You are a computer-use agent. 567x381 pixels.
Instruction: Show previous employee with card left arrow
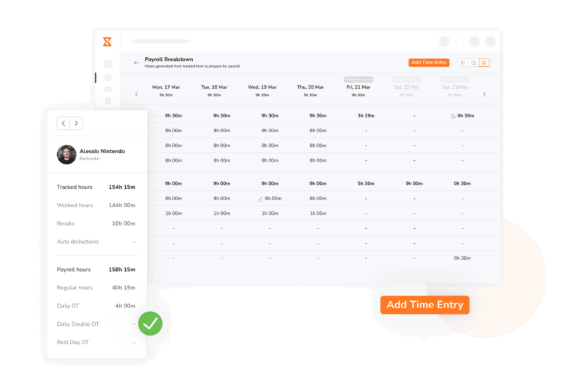coord(63,123)
